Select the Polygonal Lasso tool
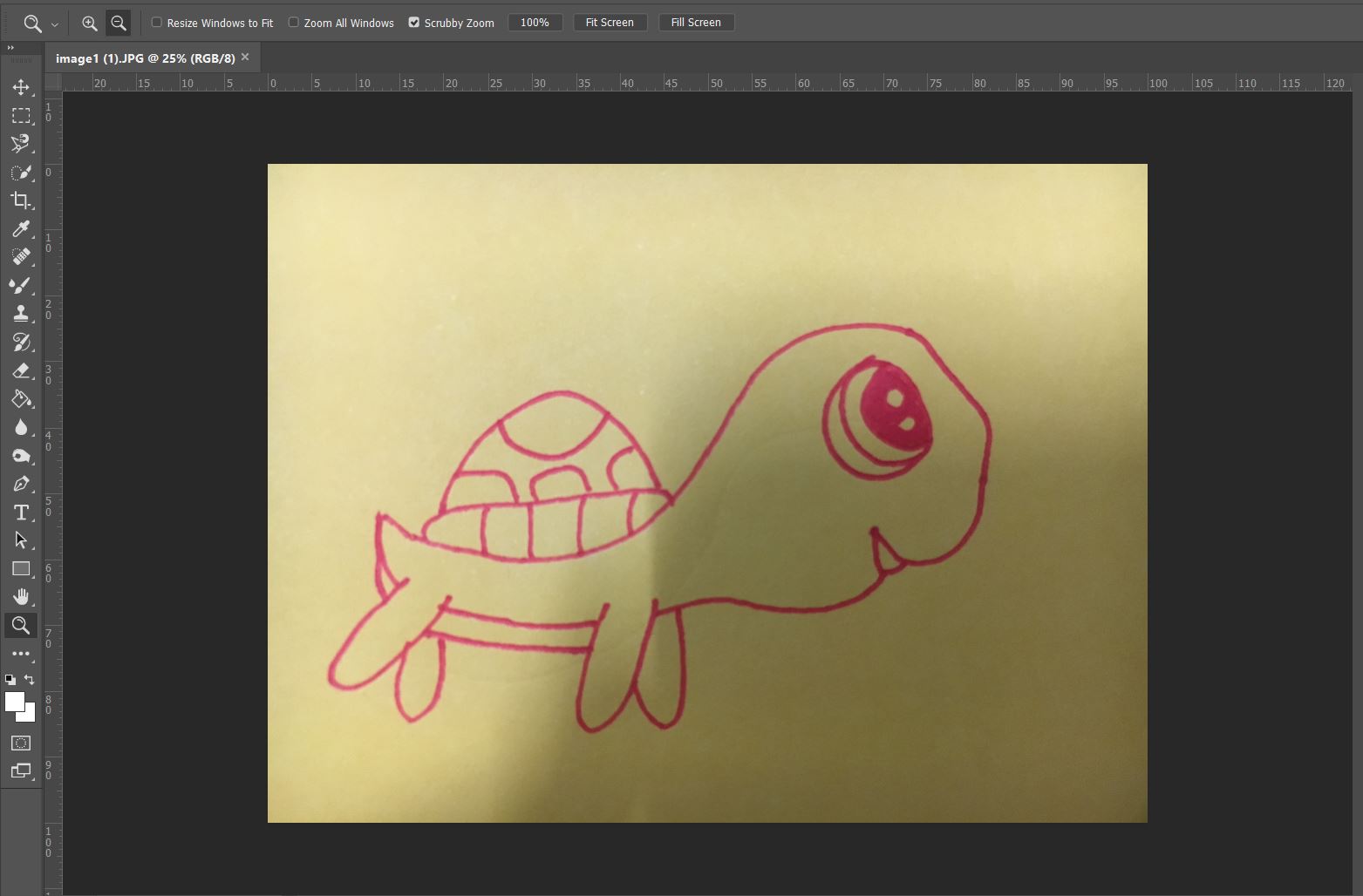Viewport: 1363px width, 896px height. [21, 144]
